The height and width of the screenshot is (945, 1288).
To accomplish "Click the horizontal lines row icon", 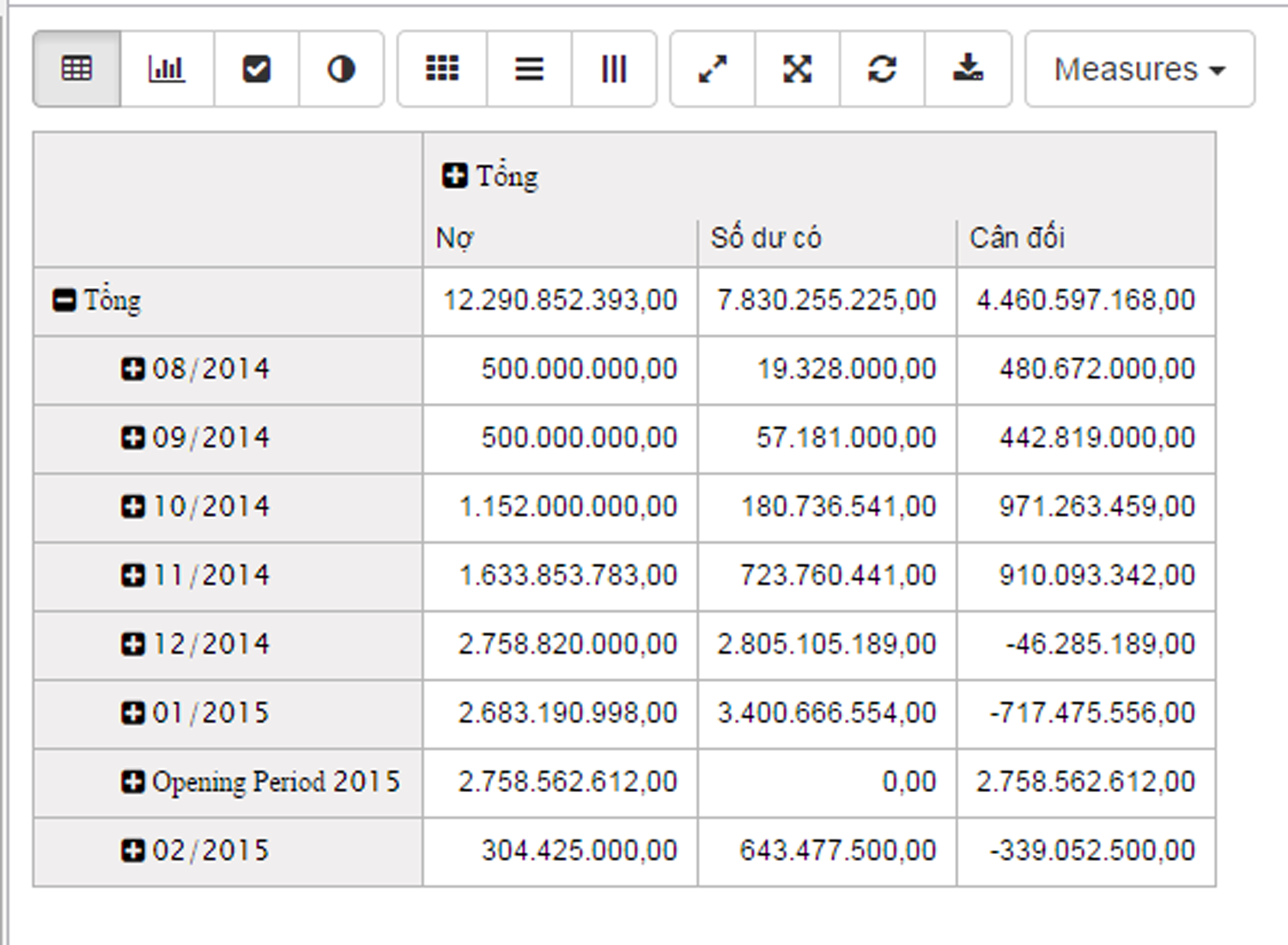I will tap(529, 69).
